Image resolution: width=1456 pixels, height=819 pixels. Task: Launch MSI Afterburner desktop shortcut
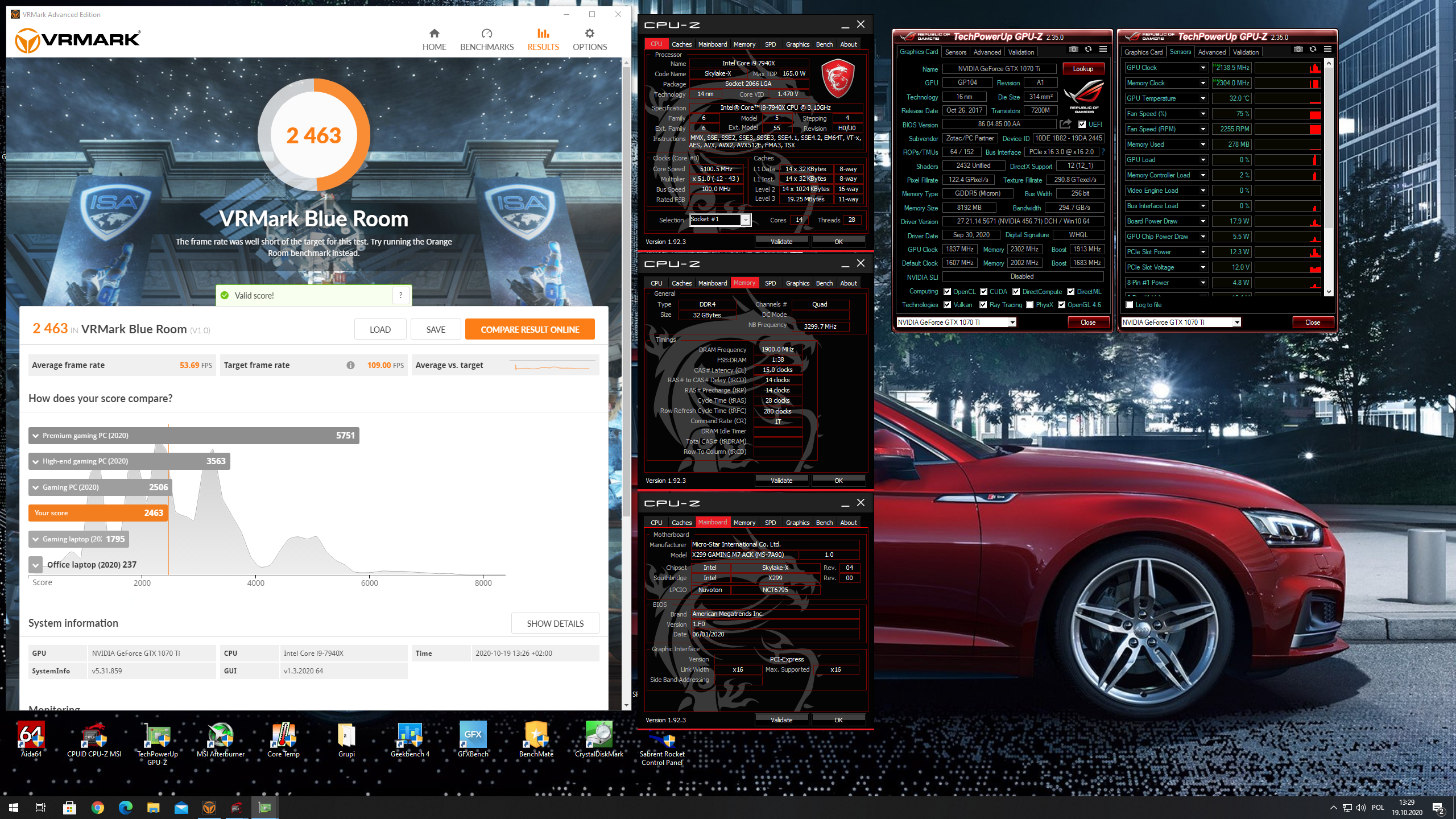point(221,739)
